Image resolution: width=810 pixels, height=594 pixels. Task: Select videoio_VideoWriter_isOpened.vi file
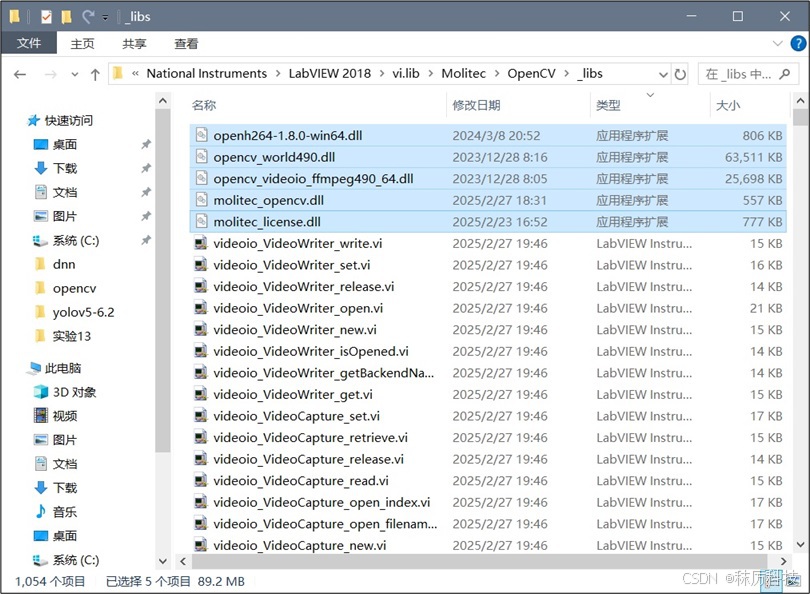coord(488,351)
